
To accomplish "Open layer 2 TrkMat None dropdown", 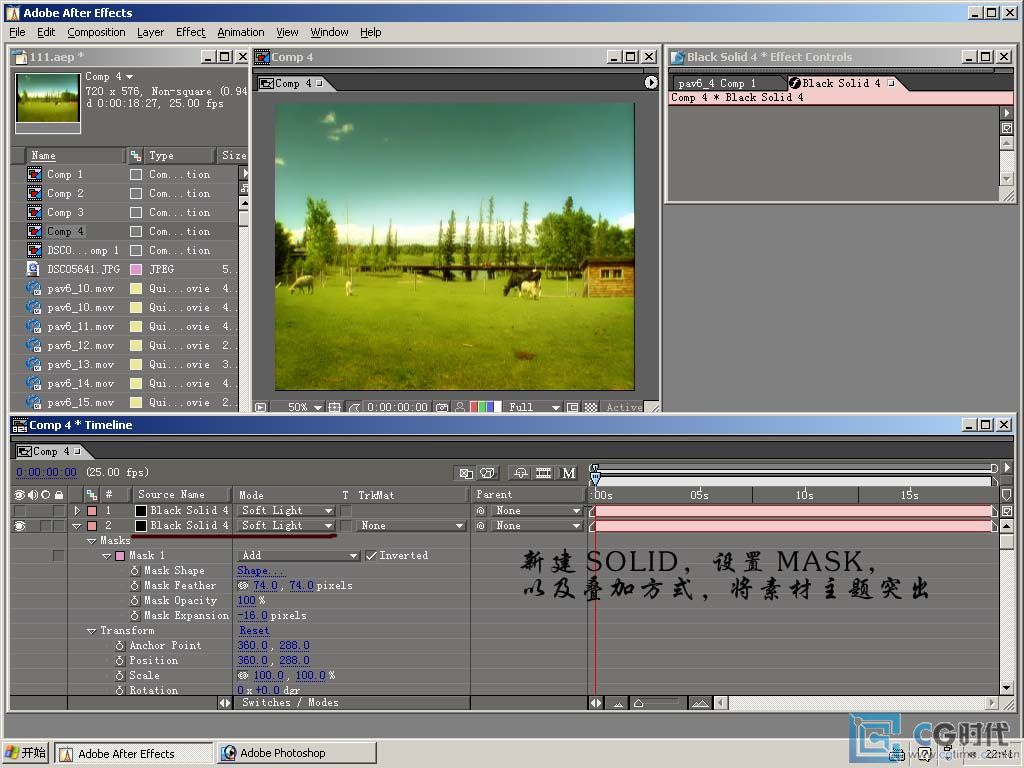I will click(411, 526).
